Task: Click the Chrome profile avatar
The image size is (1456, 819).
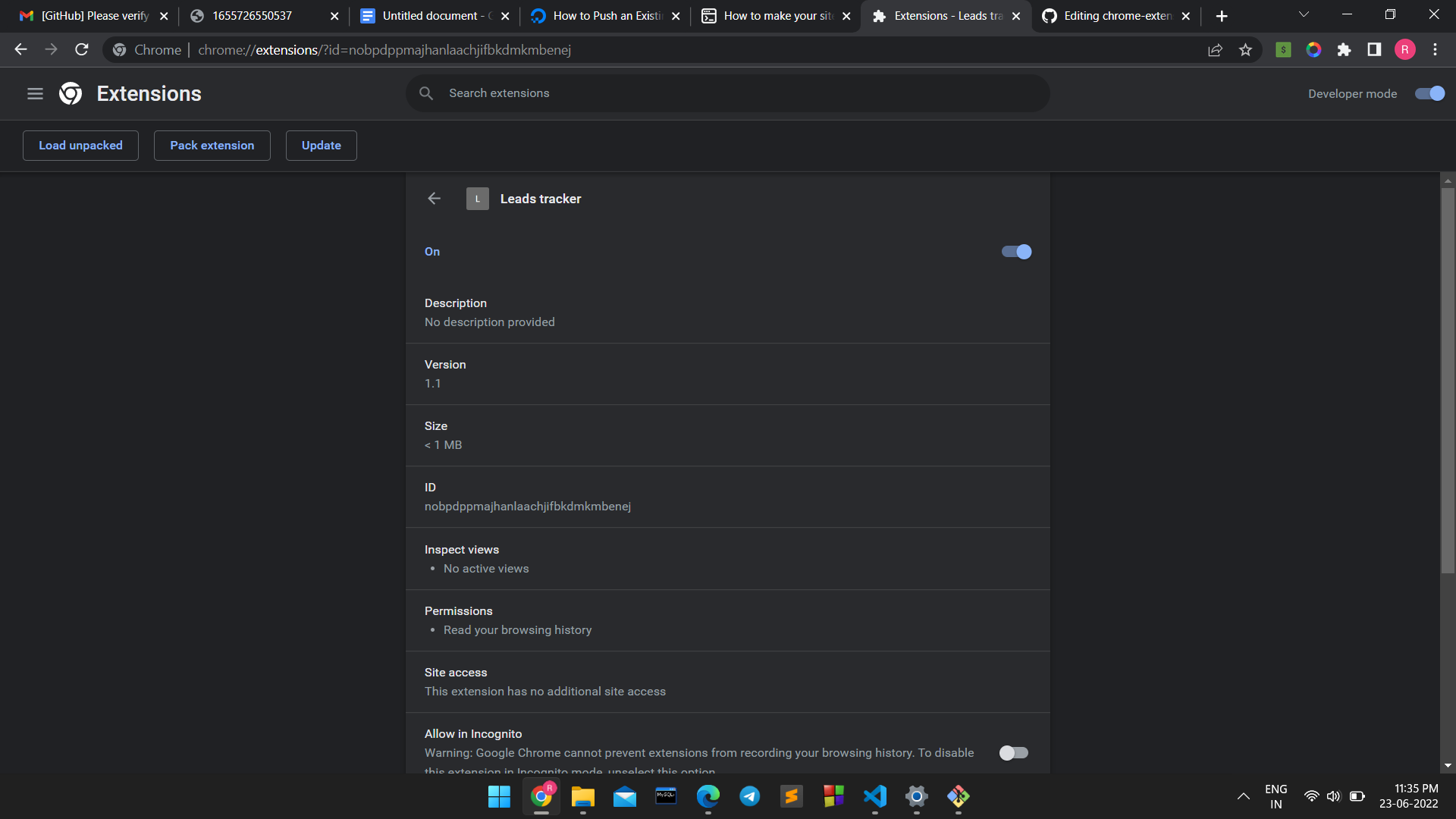Action: tap(1405, 49)
